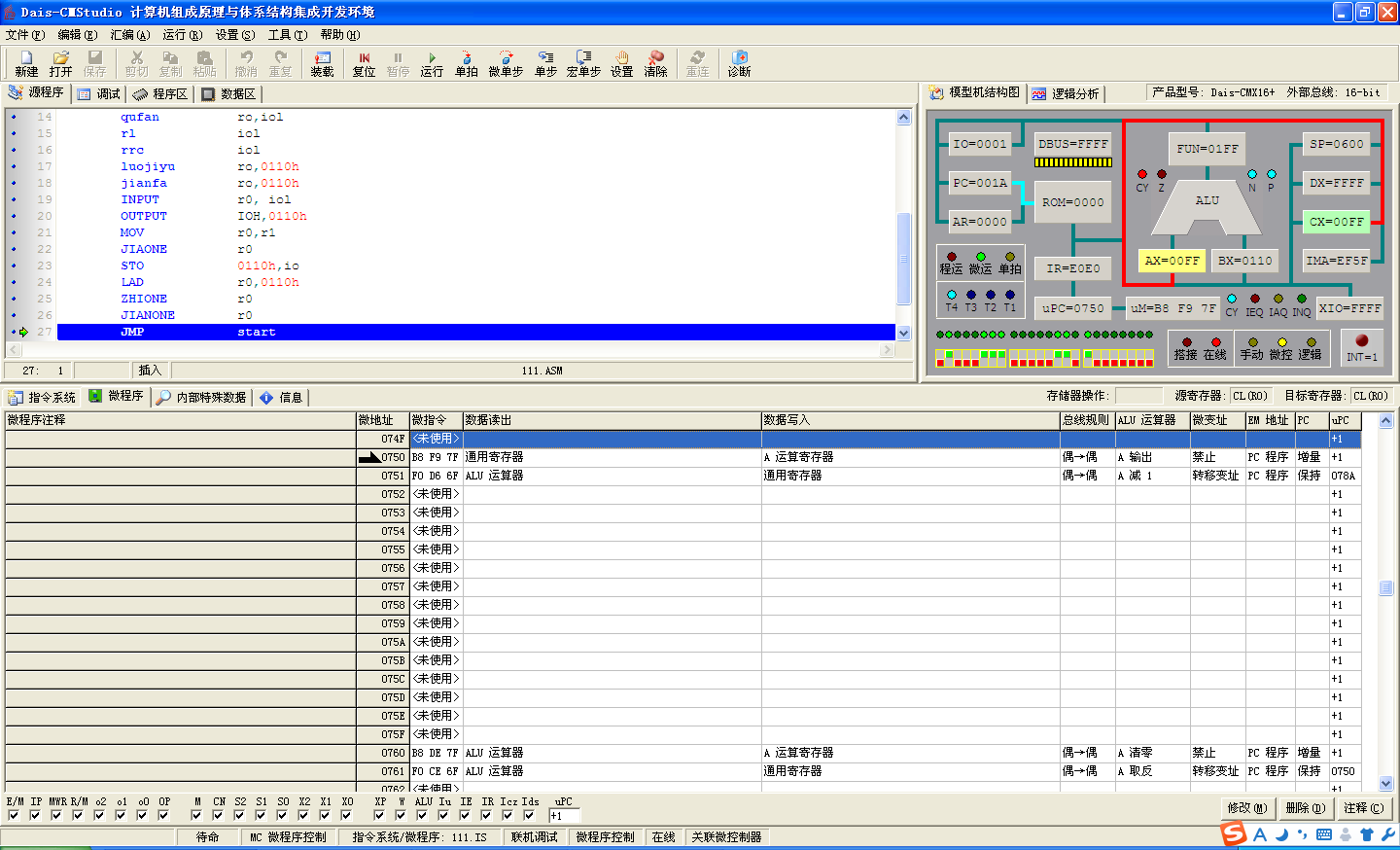The width and height of the screenshot is (1400, 850).
Task: Click the 关联微控制器 status bar entry
Action: pyautogui.click(x=726, y=837)
